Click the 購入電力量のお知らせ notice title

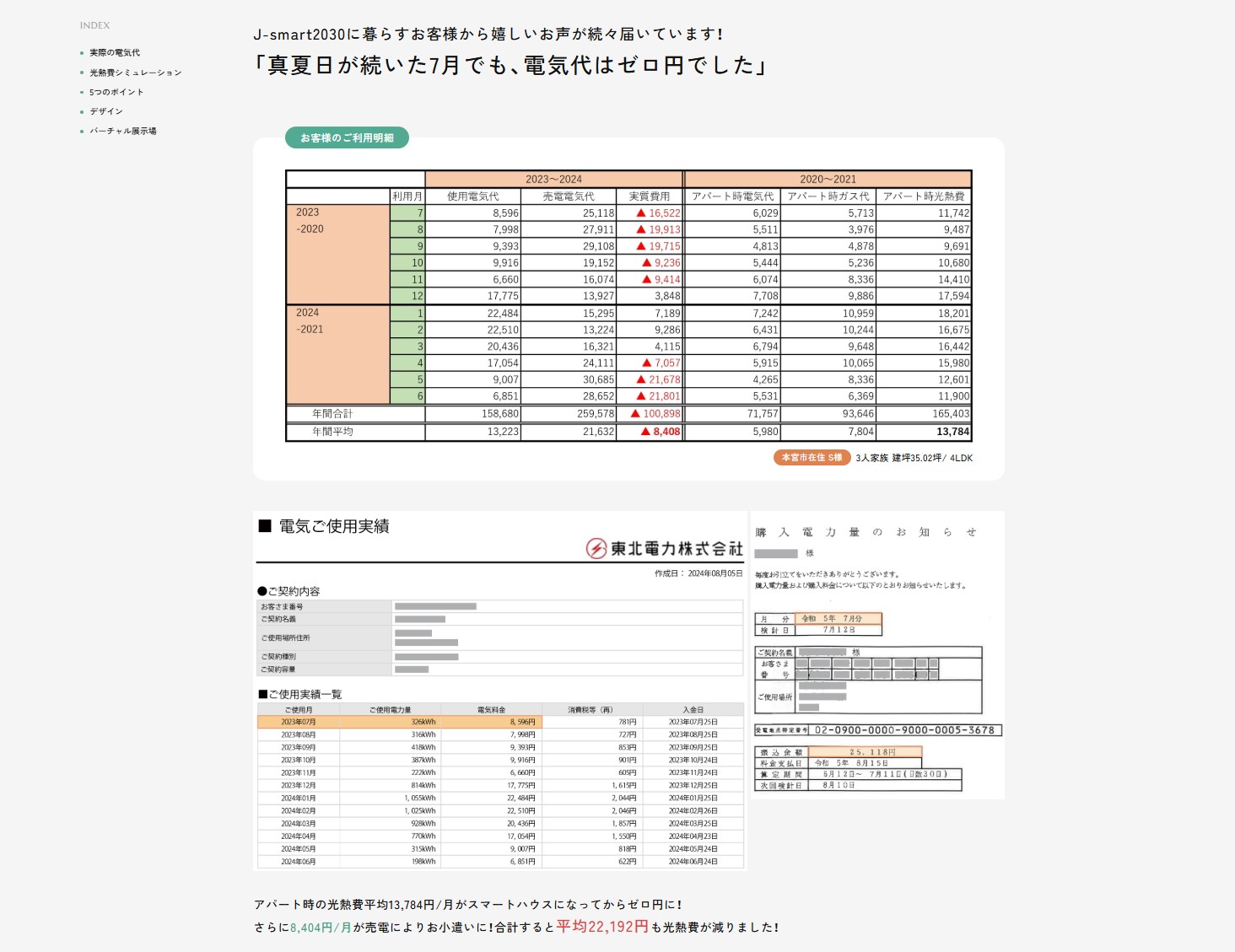pyautogui.click(x=866, y=532)
